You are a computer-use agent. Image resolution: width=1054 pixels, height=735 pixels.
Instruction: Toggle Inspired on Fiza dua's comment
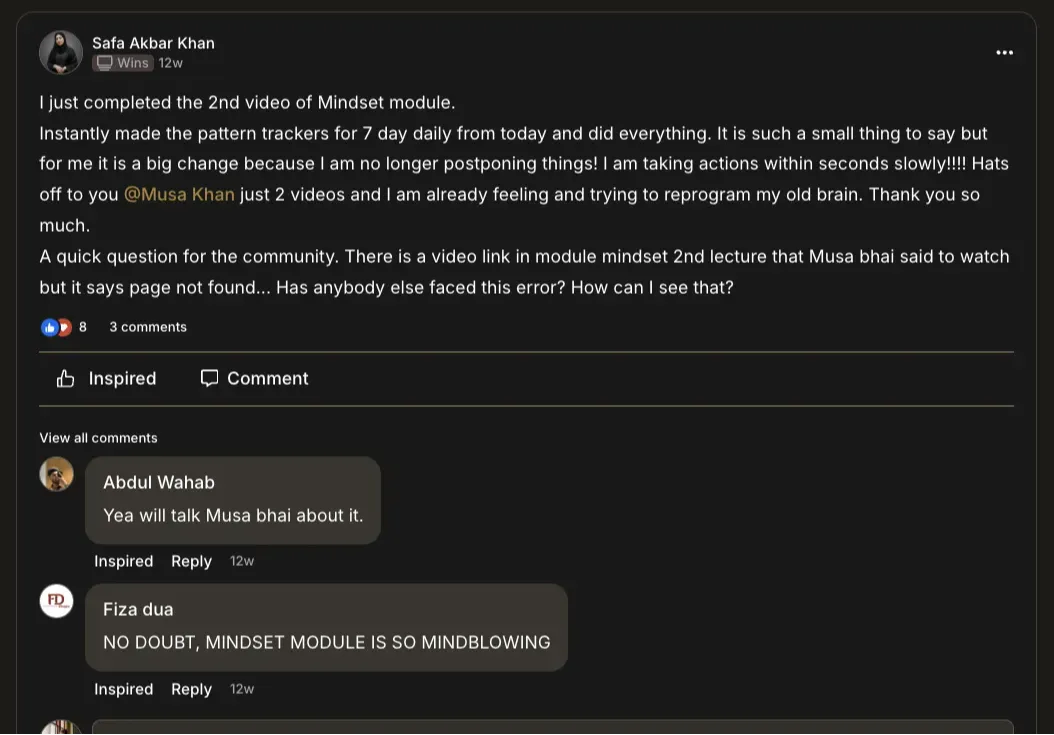[123, 689]
